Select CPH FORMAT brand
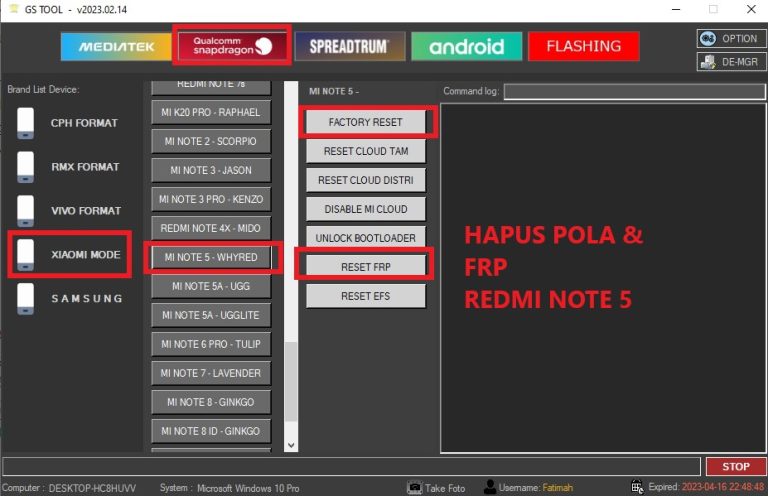 pyautogui.click(x=84, y=123)
